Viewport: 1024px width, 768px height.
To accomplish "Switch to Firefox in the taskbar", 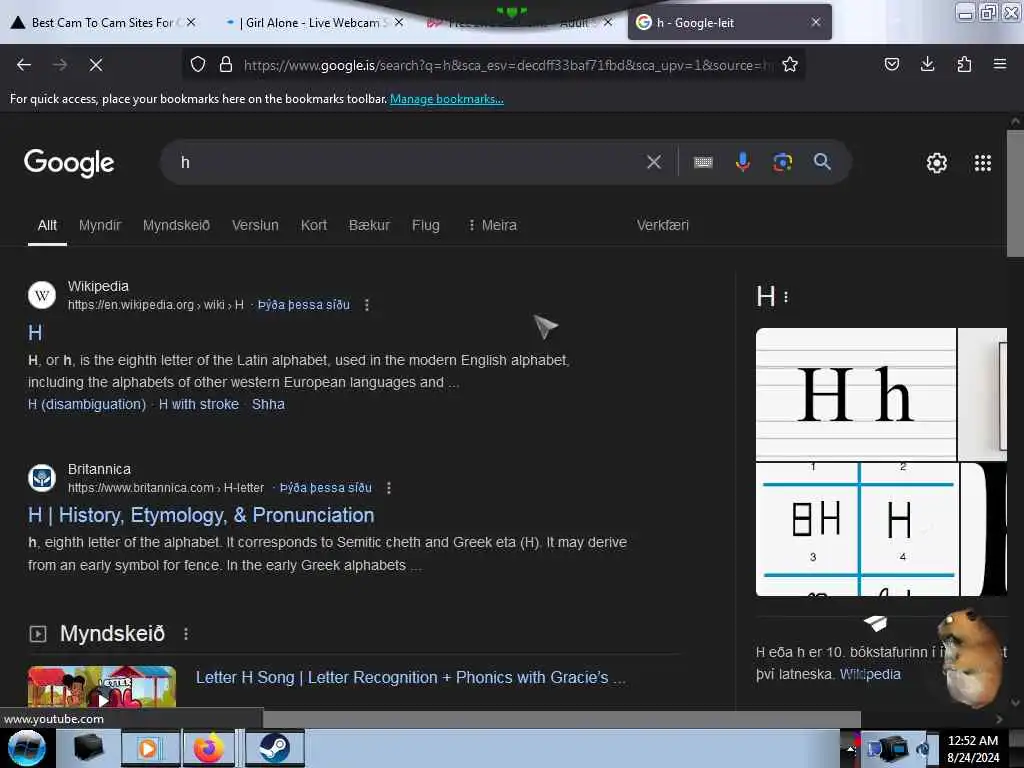I will (208, 748).
